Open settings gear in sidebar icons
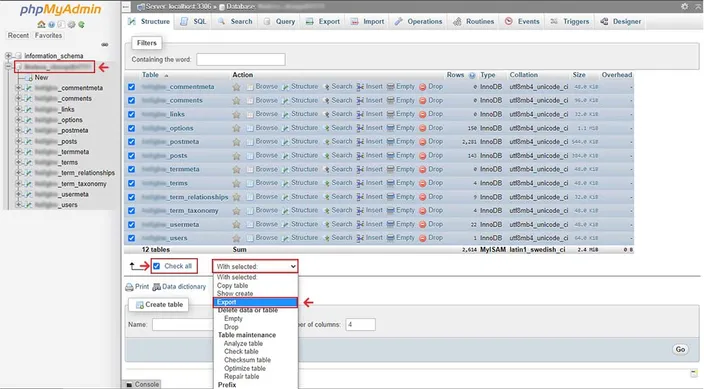 tap(71, 24)
